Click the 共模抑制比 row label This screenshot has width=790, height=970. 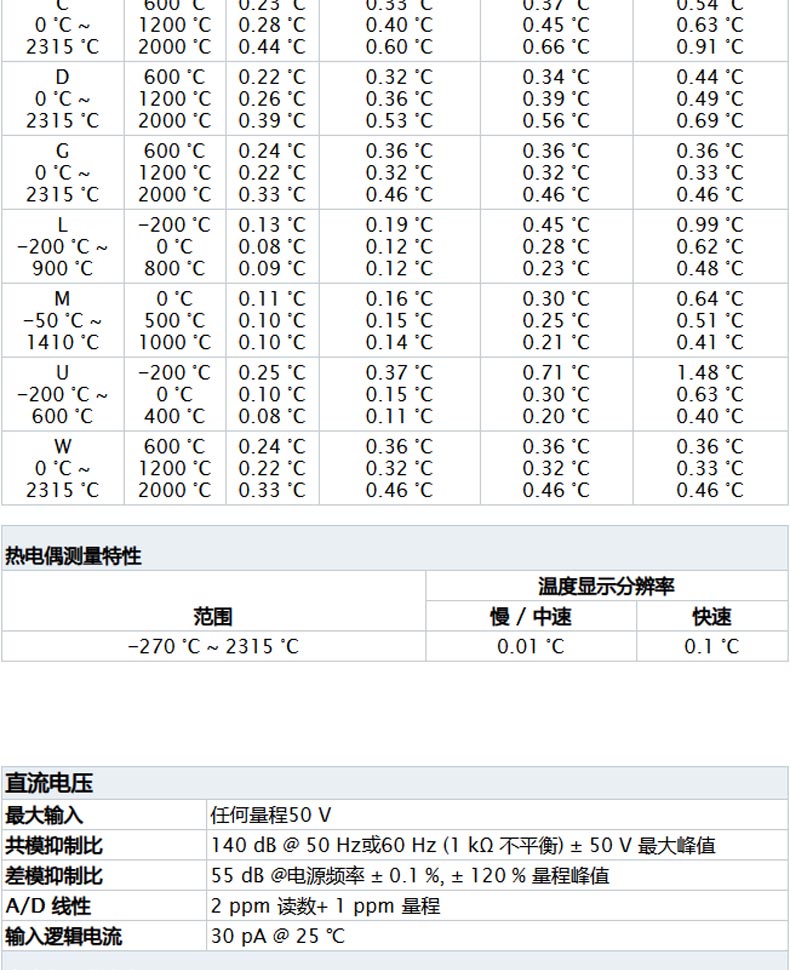(54, 846)
